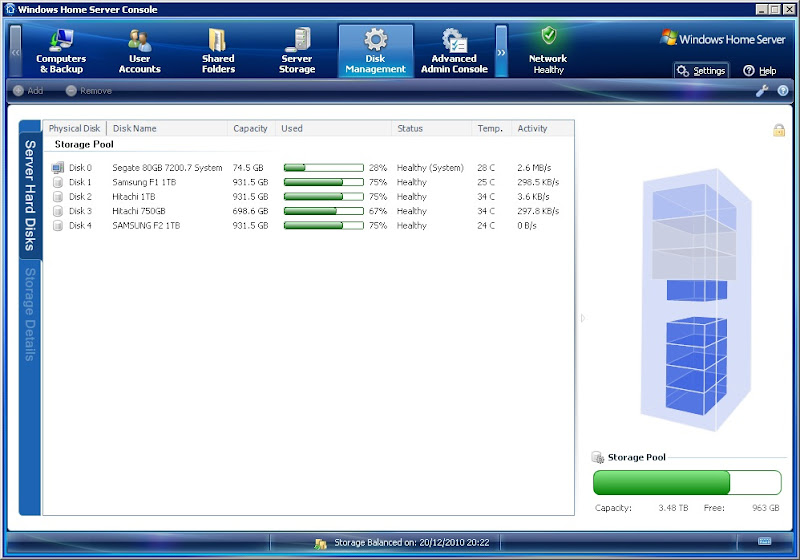Image resolution: width=800 pixels, height=560 pixels.
Task: Click the blue help question icon
Action: 783,91
